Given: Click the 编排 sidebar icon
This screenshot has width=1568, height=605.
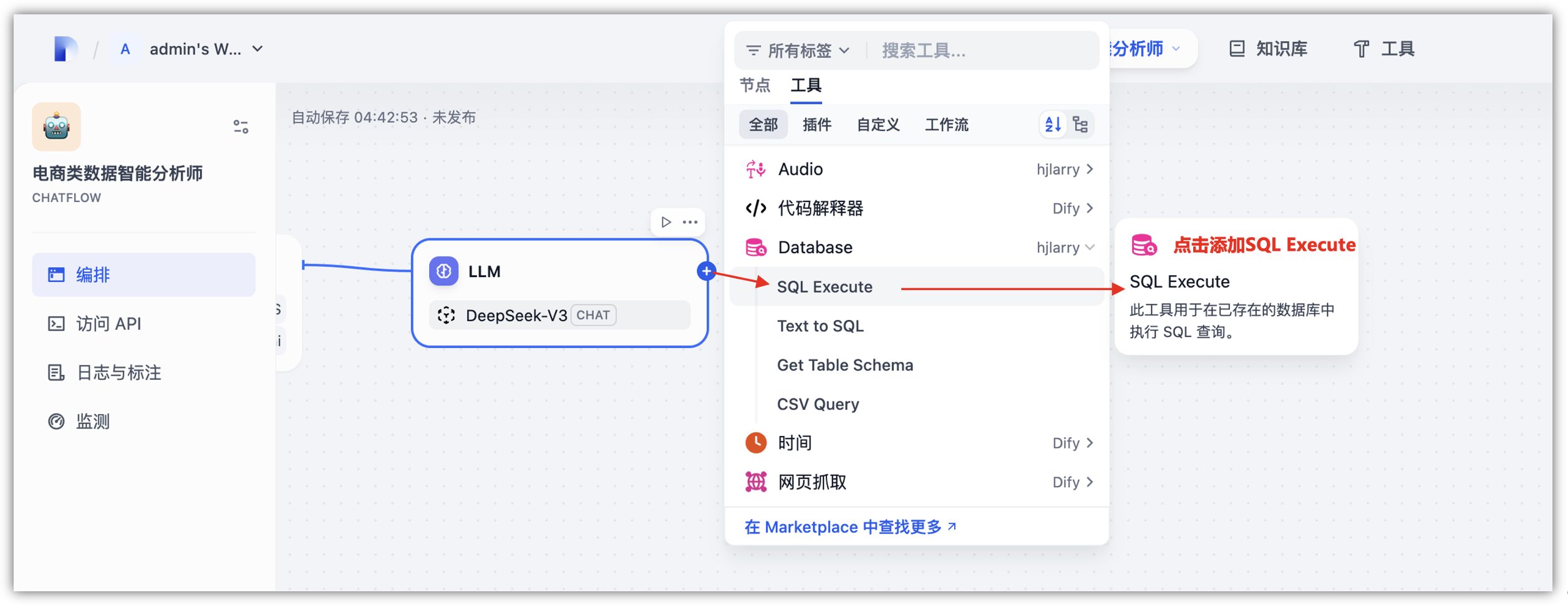Looking at the screenshot, I should [56, 274].
